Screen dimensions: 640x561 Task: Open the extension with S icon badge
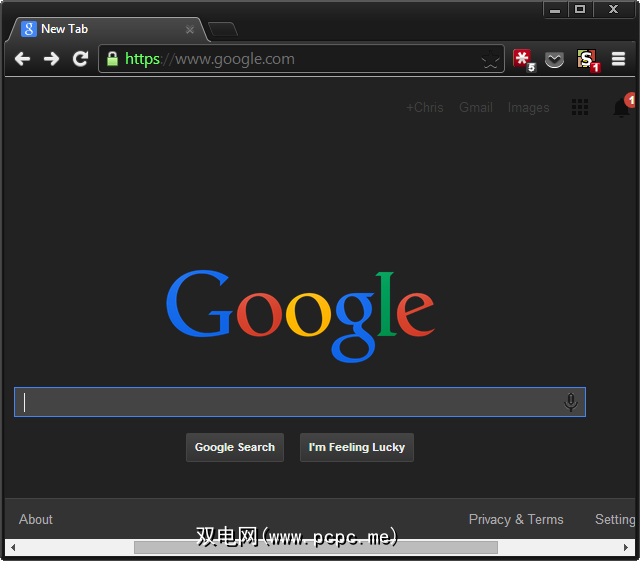coord(588,60)
